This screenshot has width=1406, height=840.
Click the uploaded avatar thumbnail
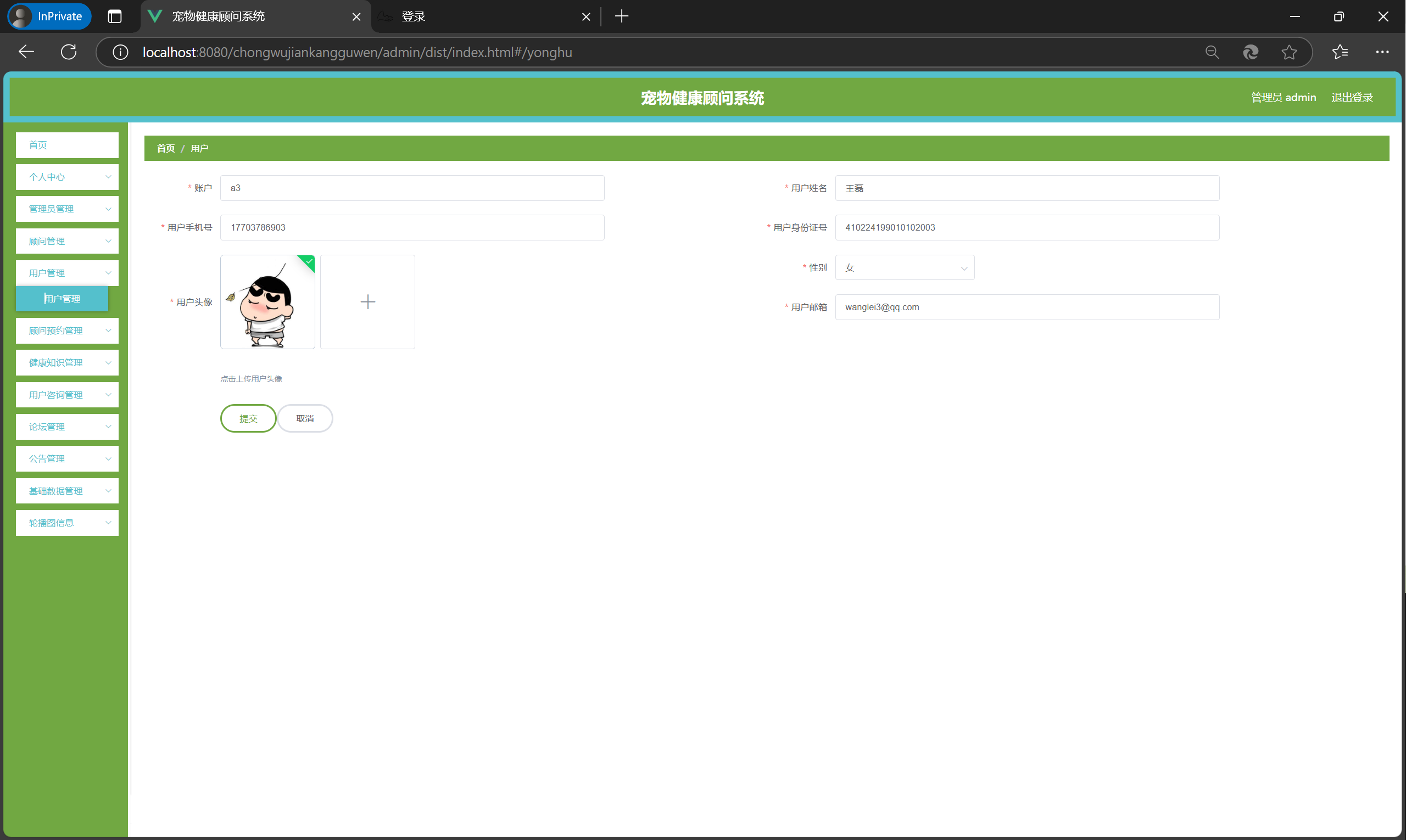tap(267, 302)
